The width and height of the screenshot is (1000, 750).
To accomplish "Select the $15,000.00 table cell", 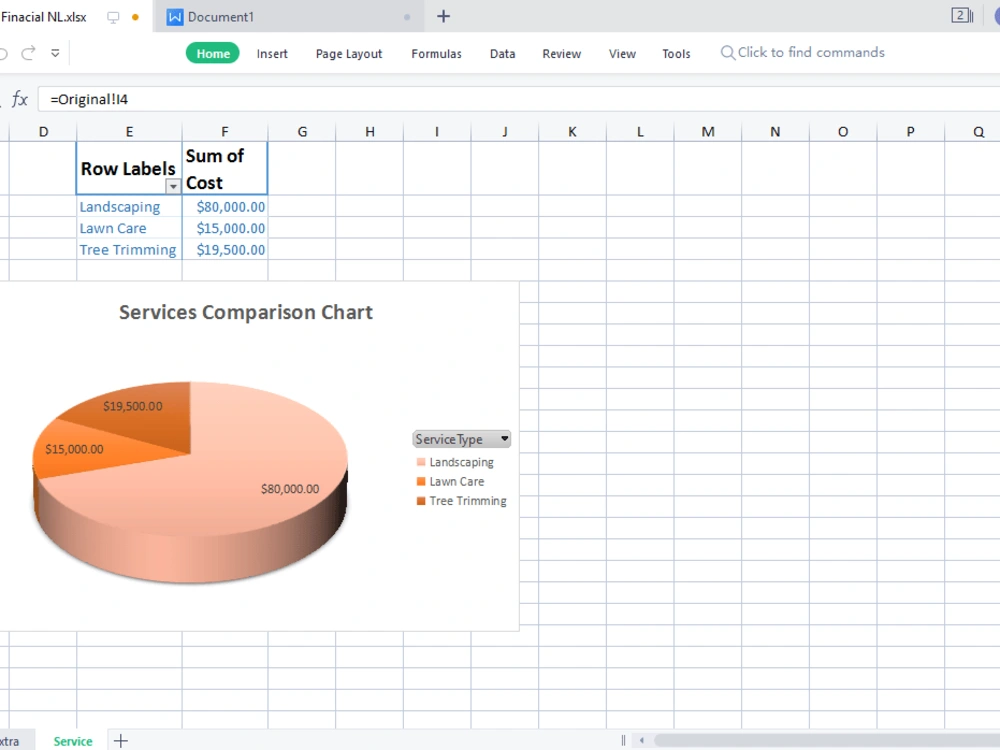I will coord(224,228).
